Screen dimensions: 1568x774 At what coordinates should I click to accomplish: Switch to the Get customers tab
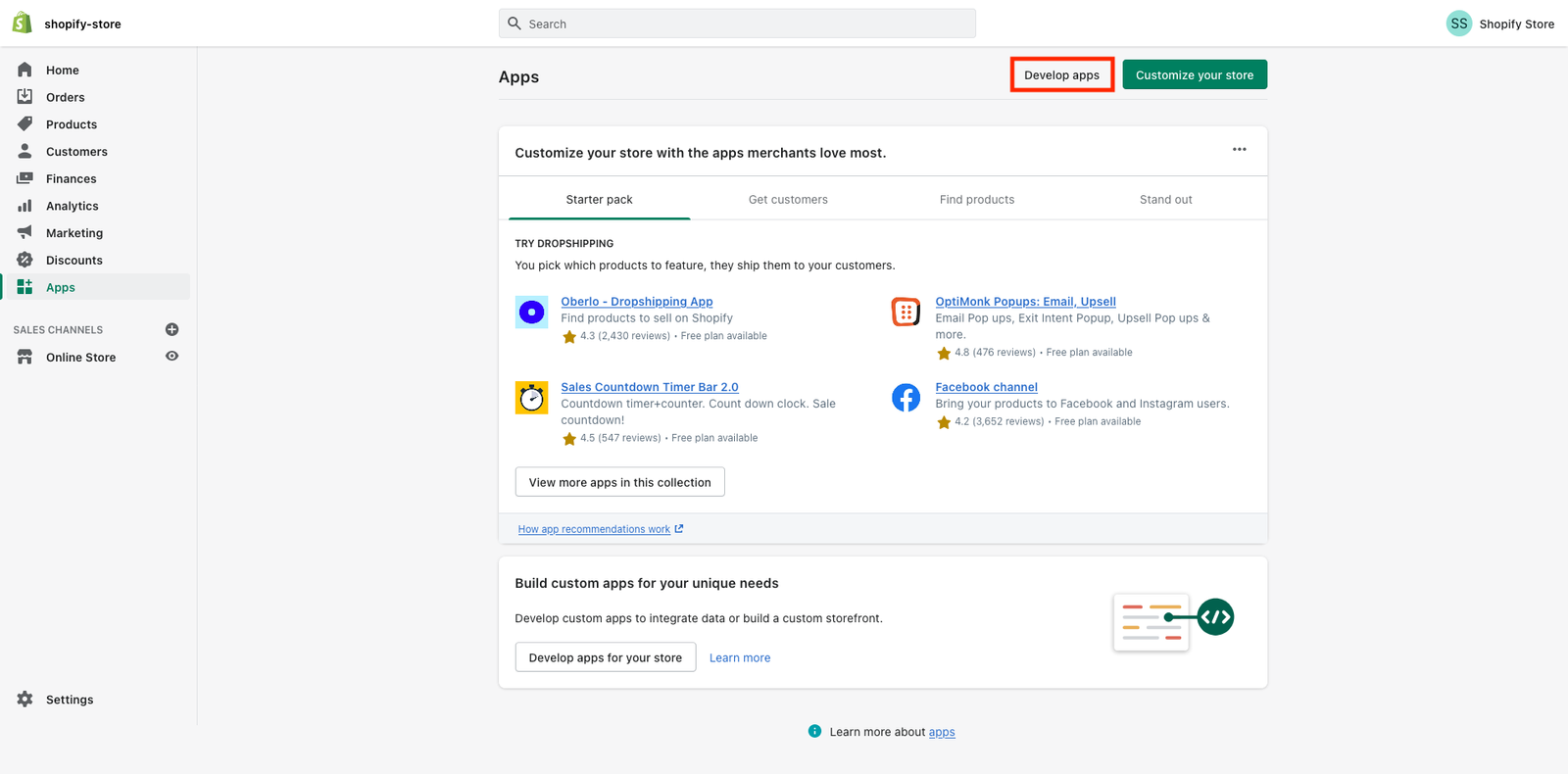click(788, 200)
